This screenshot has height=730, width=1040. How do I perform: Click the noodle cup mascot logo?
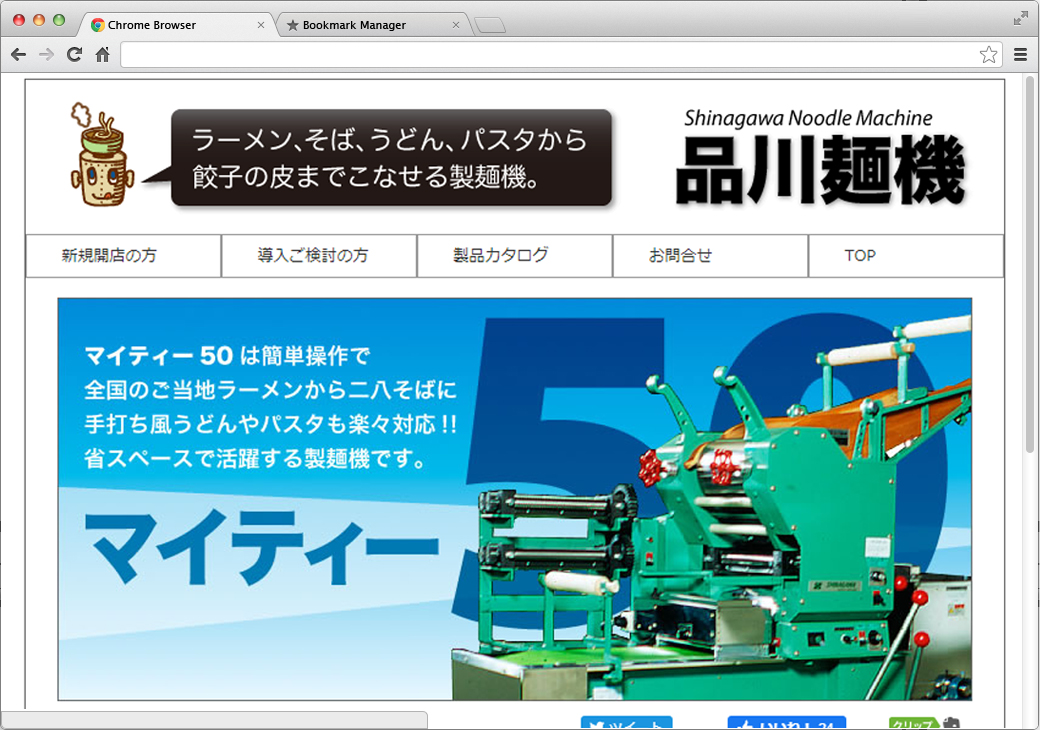tap(102, 154)
